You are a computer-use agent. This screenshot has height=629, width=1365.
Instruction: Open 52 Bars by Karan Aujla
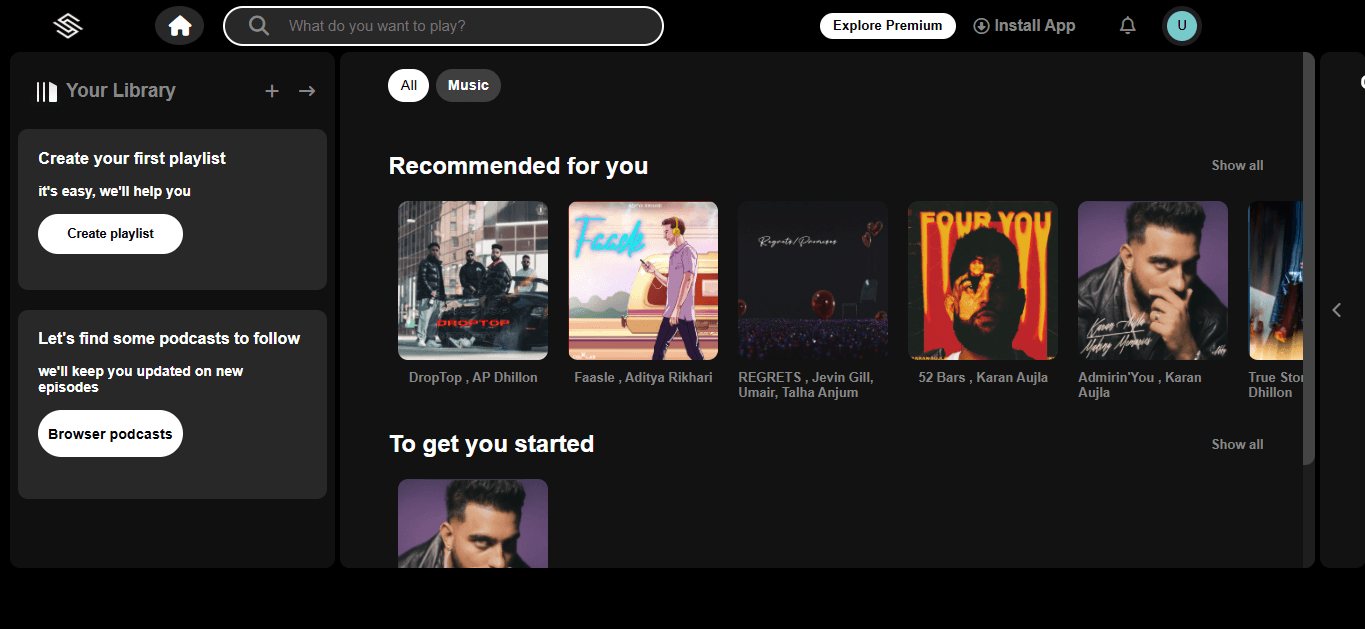tap(982, 280)
